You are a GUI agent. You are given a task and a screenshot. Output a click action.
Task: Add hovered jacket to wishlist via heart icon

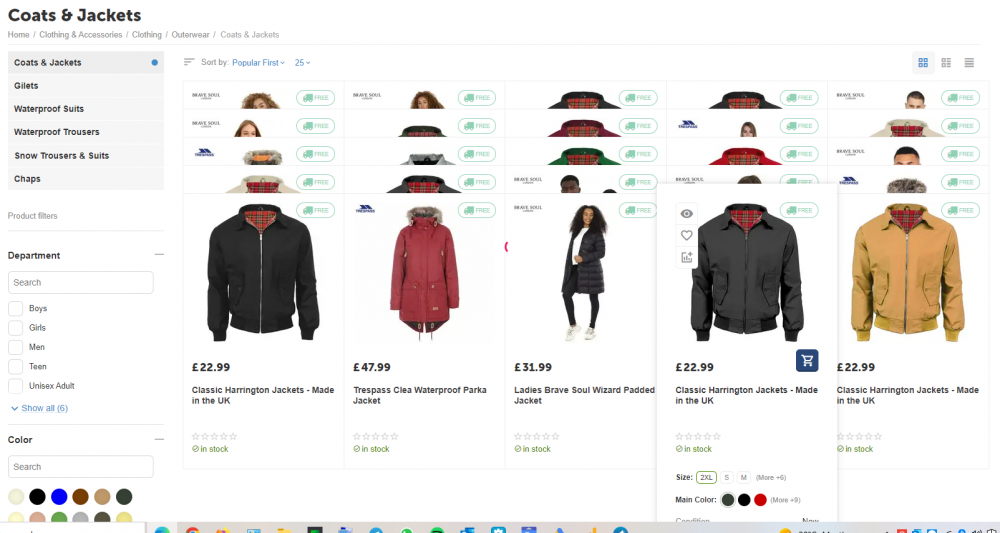(x=686, y=235)
